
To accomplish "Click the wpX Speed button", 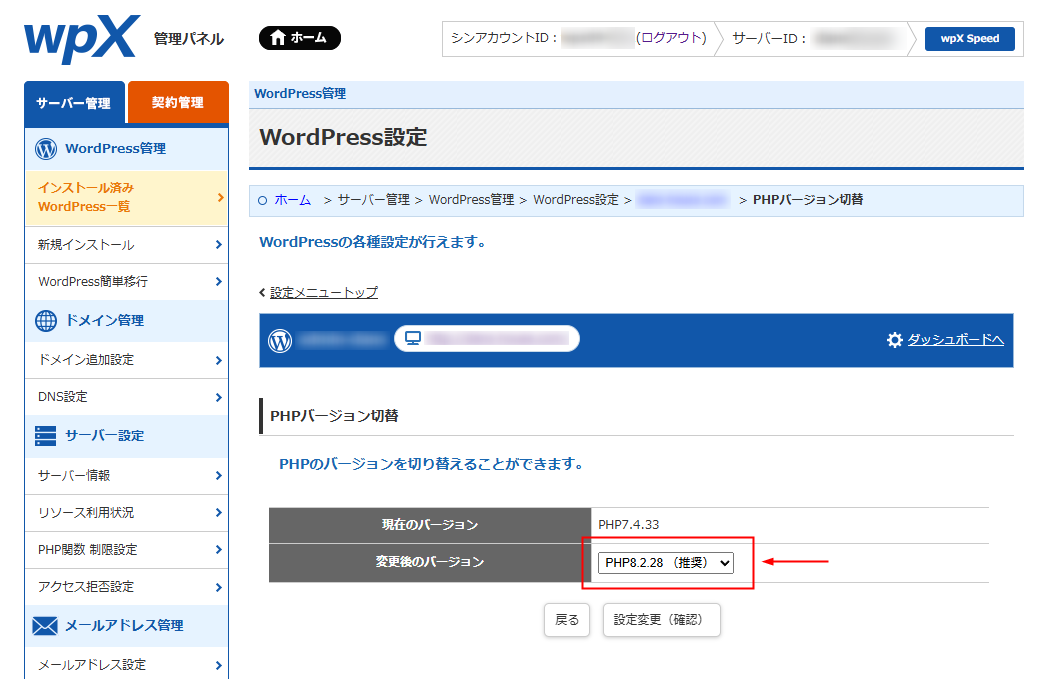I will (969, 39).
